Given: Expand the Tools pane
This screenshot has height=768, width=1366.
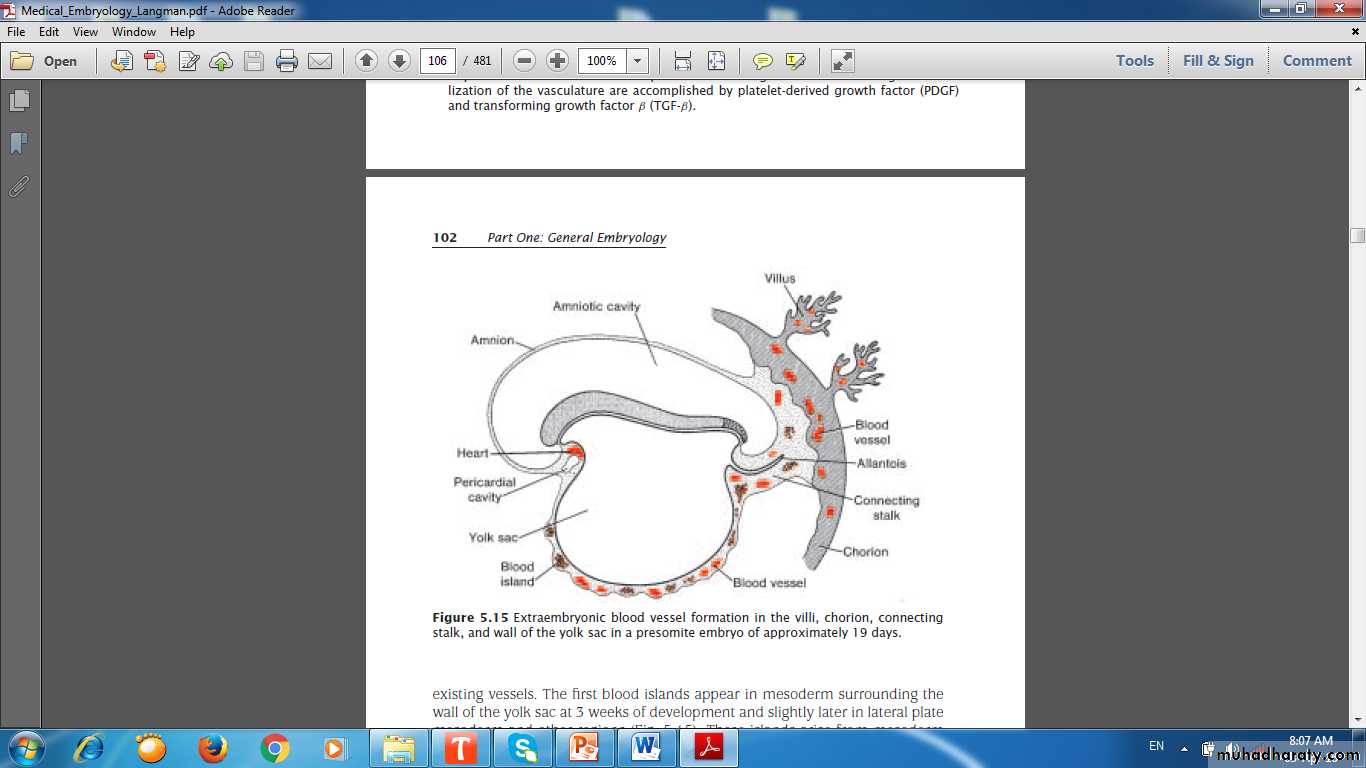Looking at the screenshot, I should coord(1134,61).
